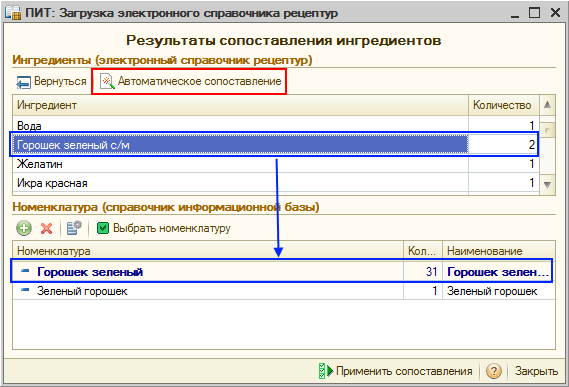Click quantity 31 cell
The height and width of the screenshot is (387, 569).
pos(423,271)
